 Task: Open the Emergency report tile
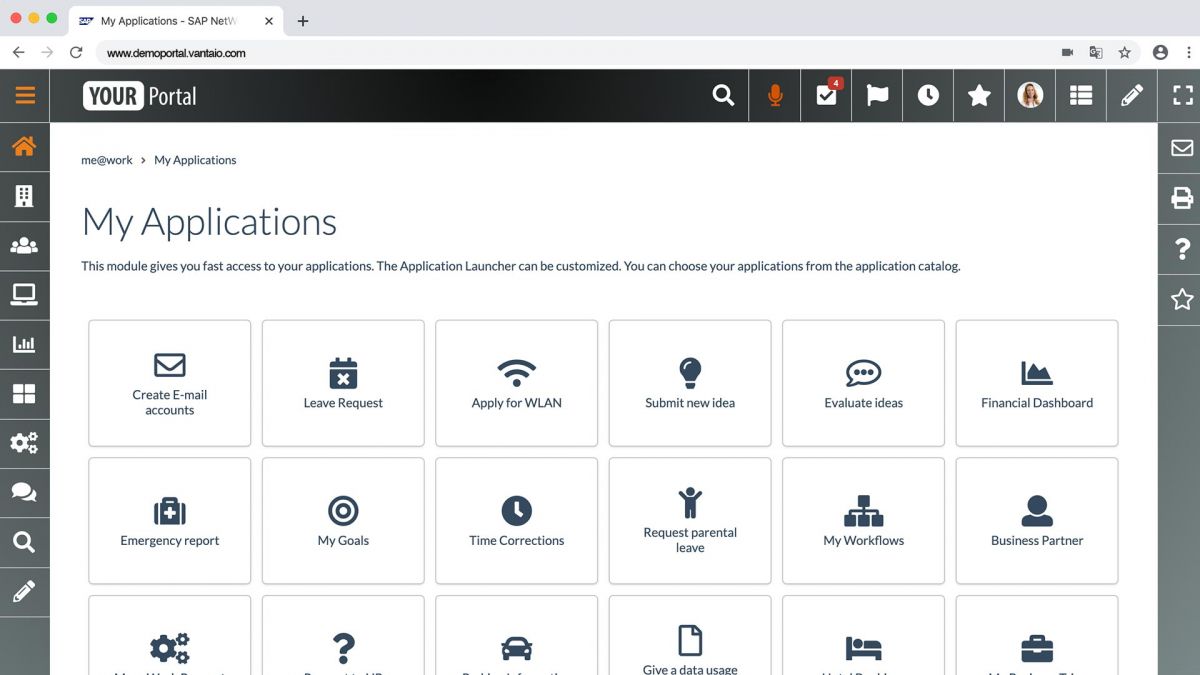coord(169,521)
